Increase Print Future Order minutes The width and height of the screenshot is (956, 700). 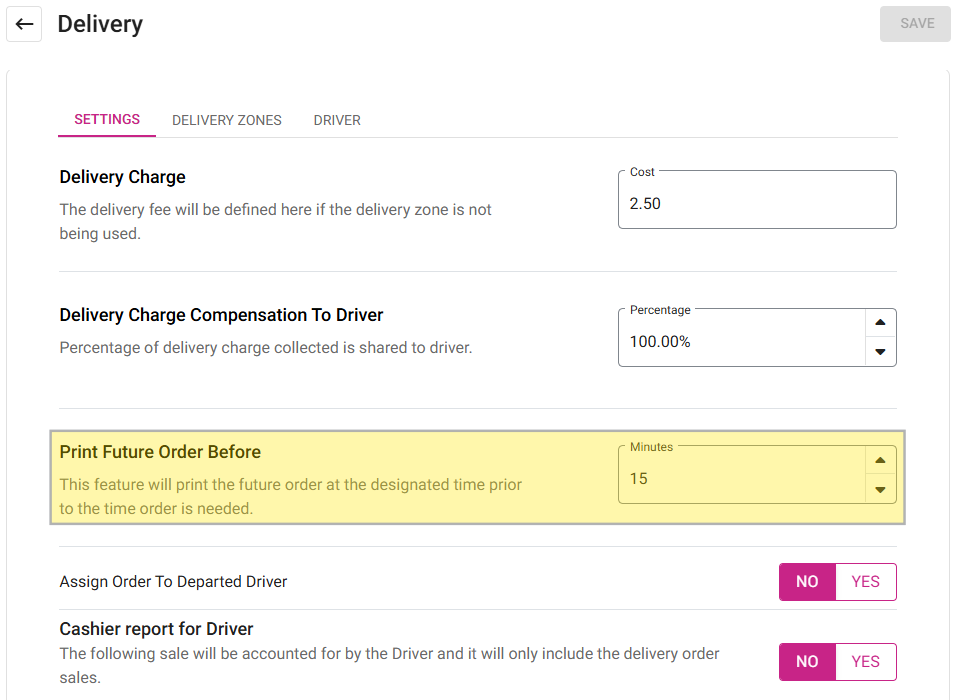pos(880,460)
